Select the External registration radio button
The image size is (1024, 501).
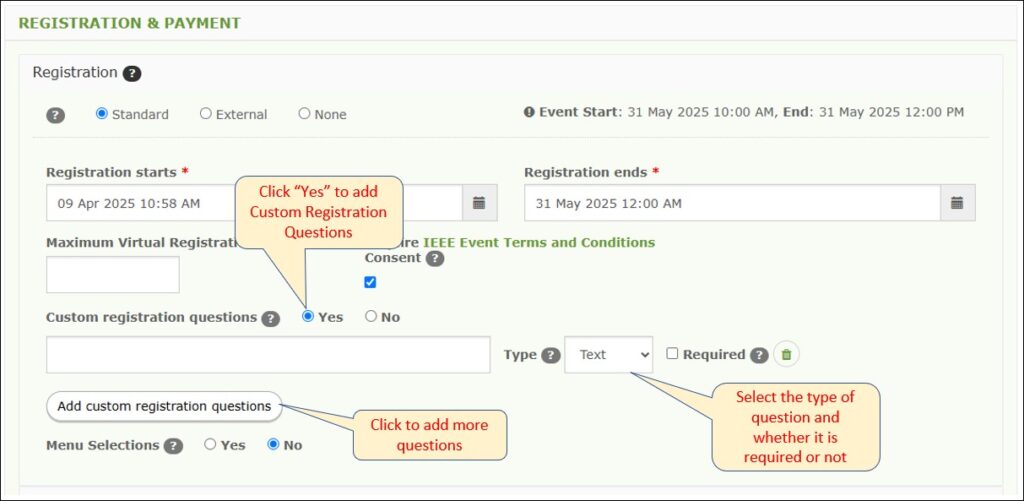click(x=206, y=114)
